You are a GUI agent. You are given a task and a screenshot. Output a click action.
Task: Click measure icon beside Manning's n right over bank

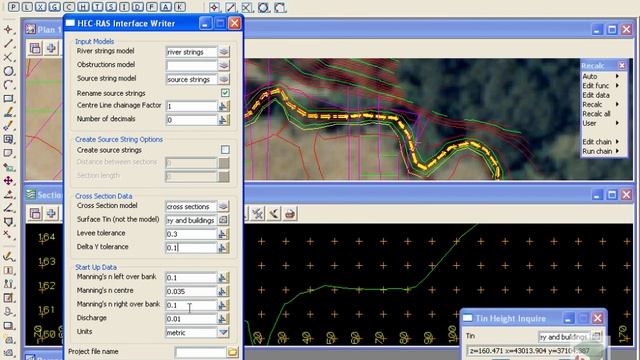coord(223,305)
